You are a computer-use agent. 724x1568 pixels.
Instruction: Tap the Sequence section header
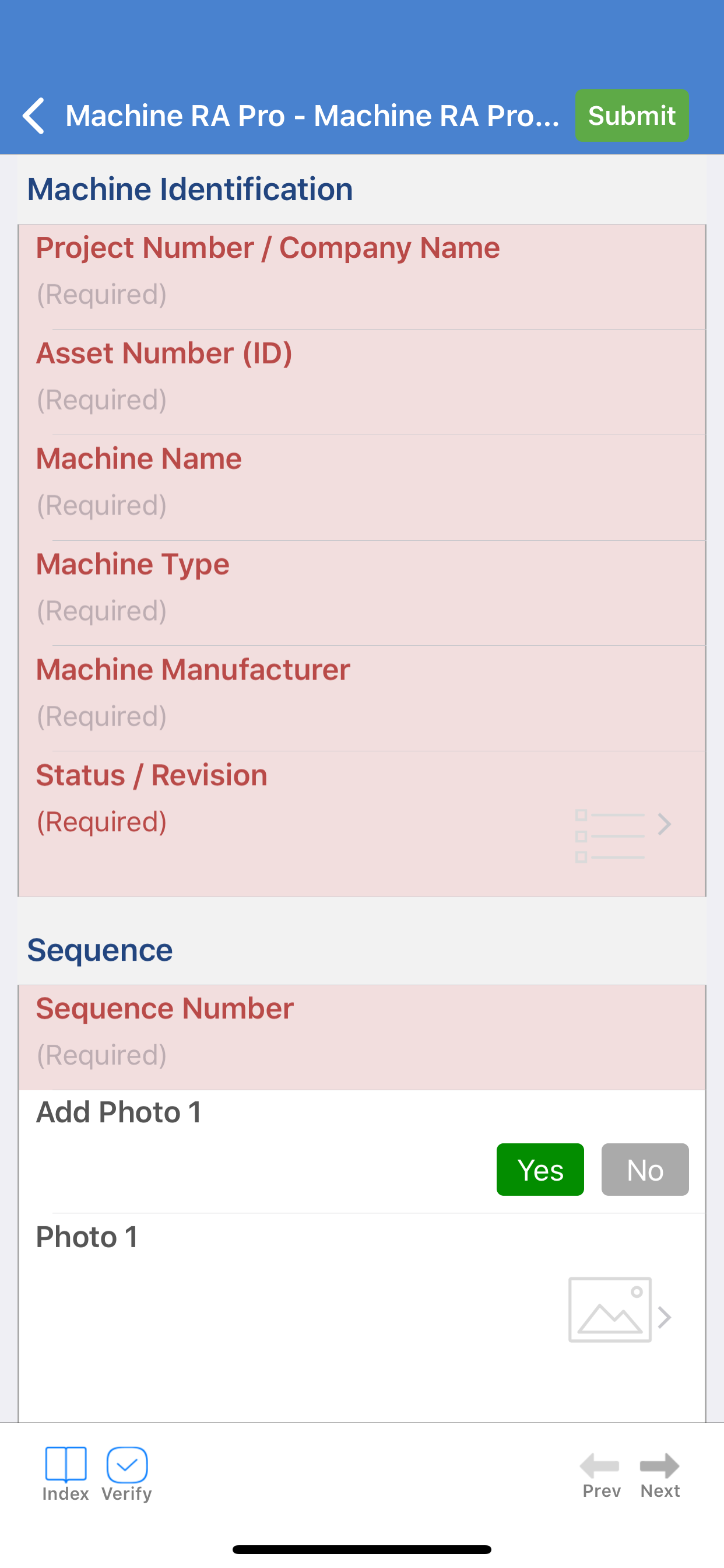pos(100,950)
